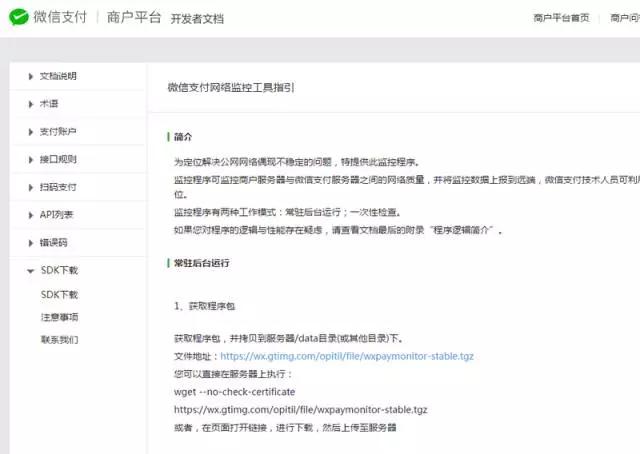Click the plain-text wxpaymonitor URL below wget
640x454 pixels.
(300, 410)
